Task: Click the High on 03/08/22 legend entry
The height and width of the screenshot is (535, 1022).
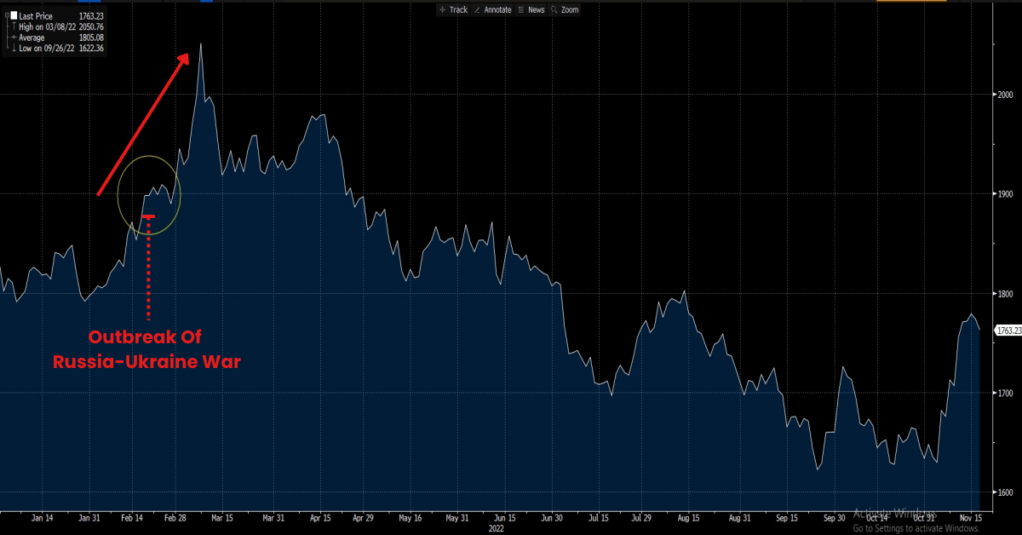Action: [48, 26]
